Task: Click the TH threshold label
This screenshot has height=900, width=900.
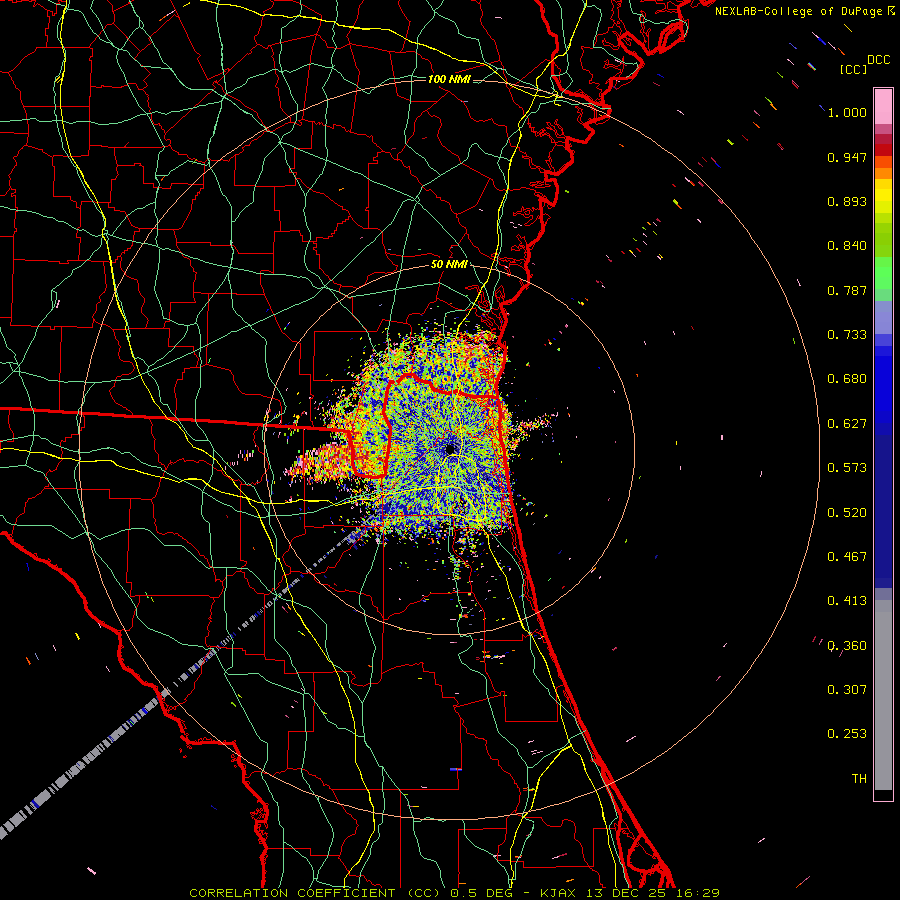Action: pyautogui.click(x=859, y=779)
